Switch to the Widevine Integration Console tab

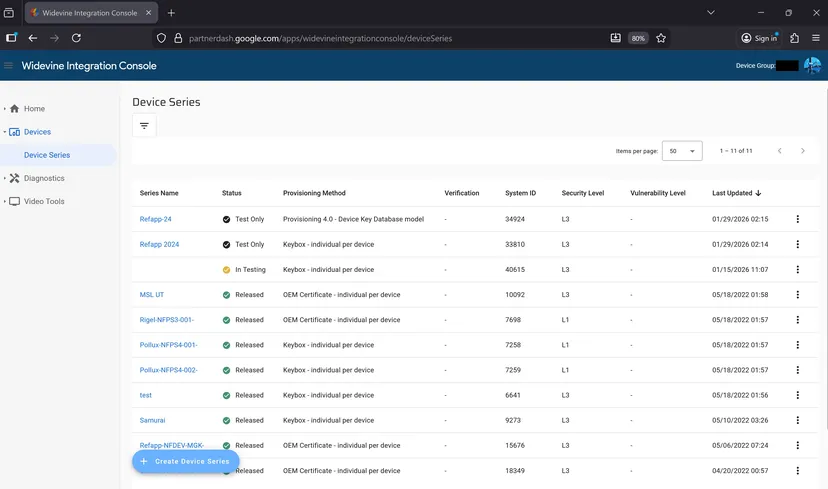coord(91,13)
